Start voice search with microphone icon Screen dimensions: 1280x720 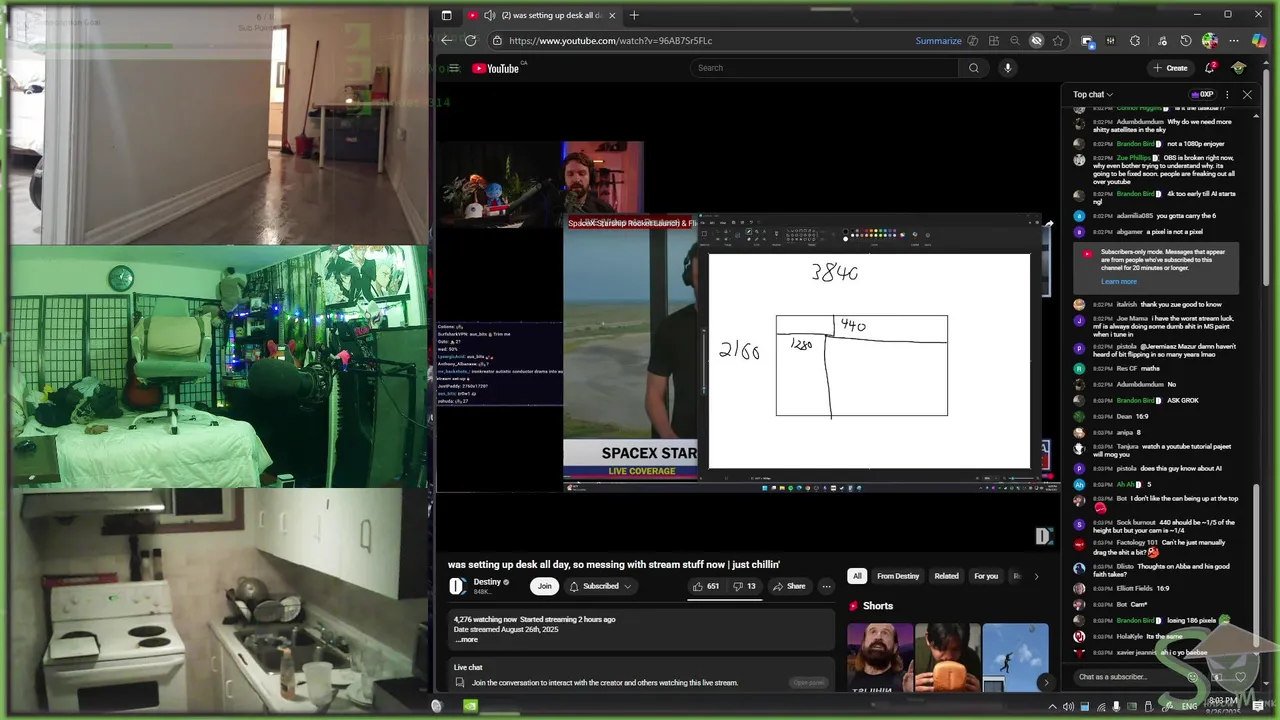click(x=1007, y=68)
